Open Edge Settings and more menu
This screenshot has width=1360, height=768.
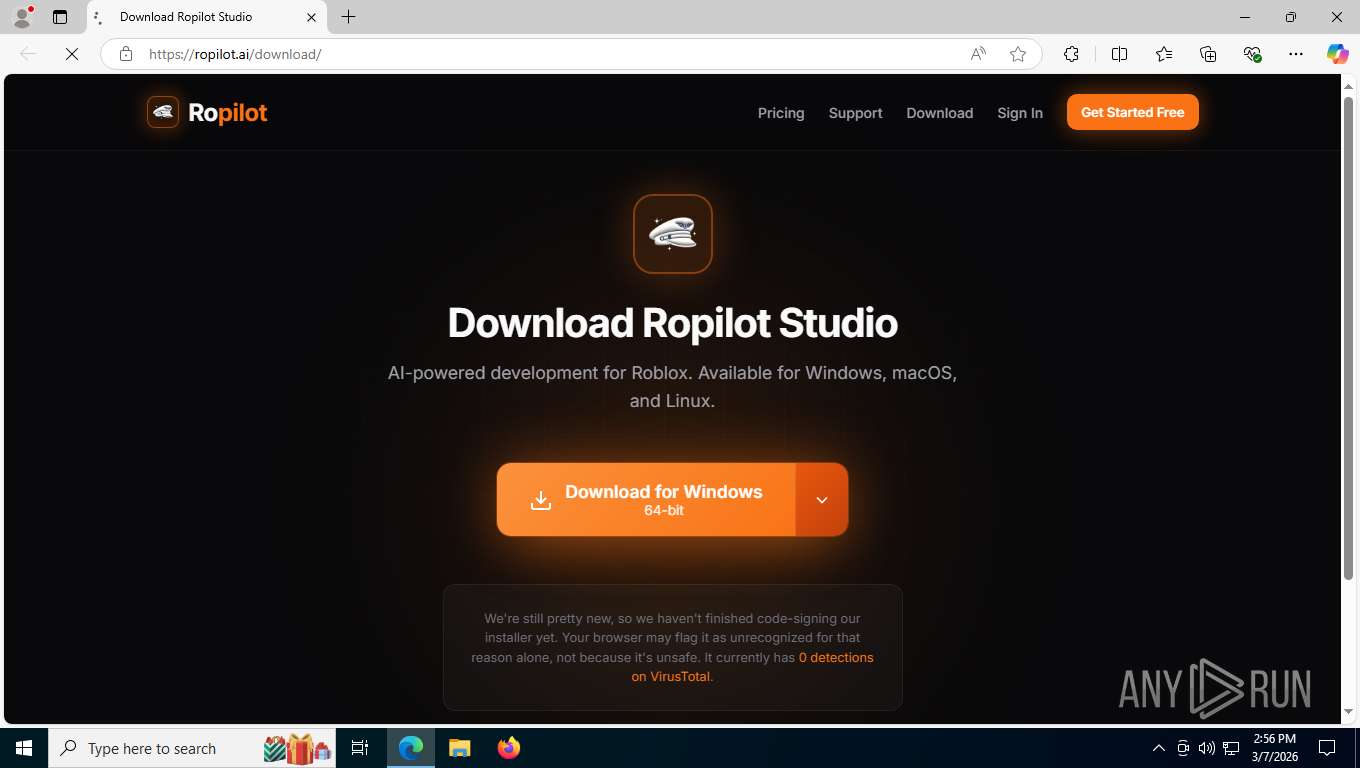[1296, 54]
